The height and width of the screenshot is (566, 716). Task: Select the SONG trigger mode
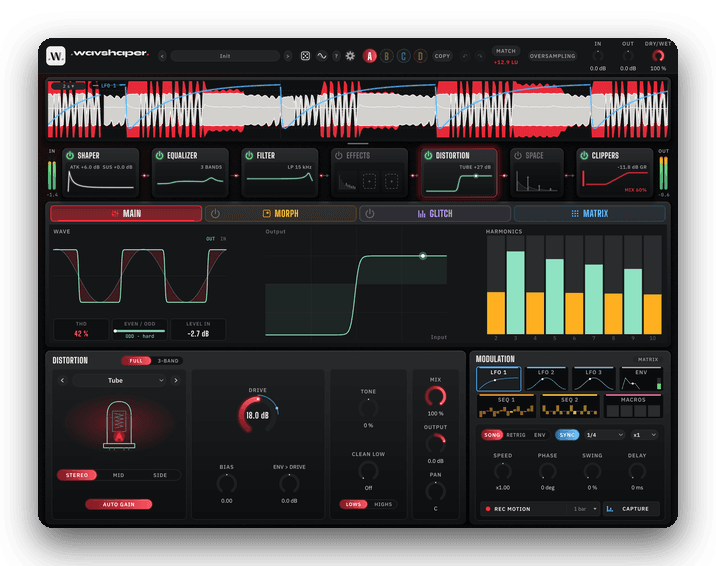492,435
